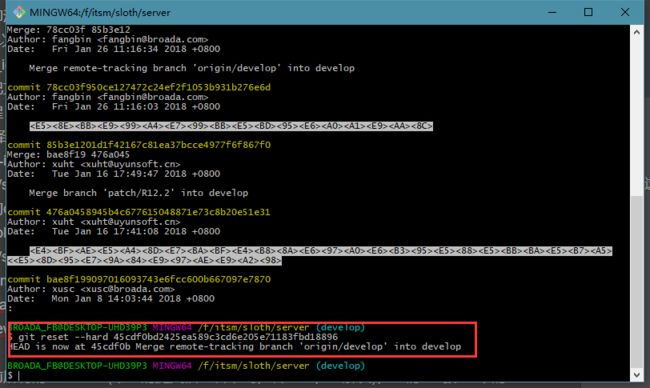The height and width of the screenshot is (388, 650).
Task: Maximize the MINGW64 terminal window
Action: (588, 12)
